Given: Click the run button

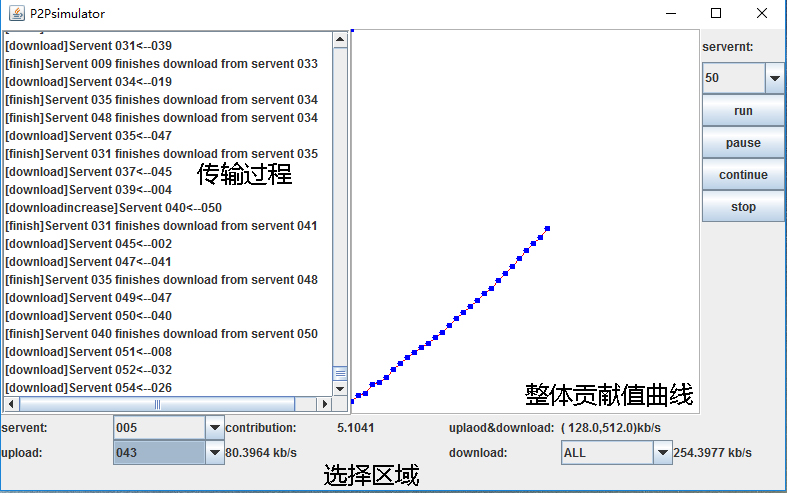Looking at the screenshot, I should [x=743, y=110].
